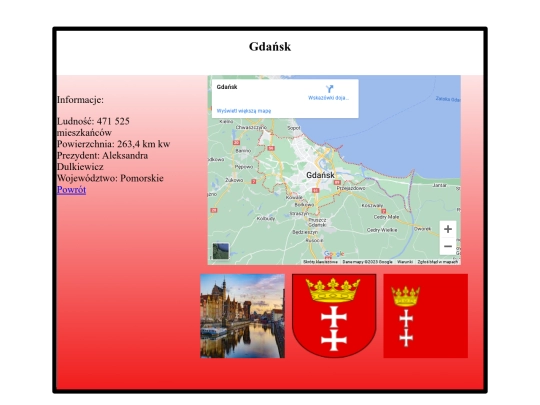This screenshot has width=540, height=405.
Task: Click the Gdańsk city label on map
Action: [x=320, y=175]
